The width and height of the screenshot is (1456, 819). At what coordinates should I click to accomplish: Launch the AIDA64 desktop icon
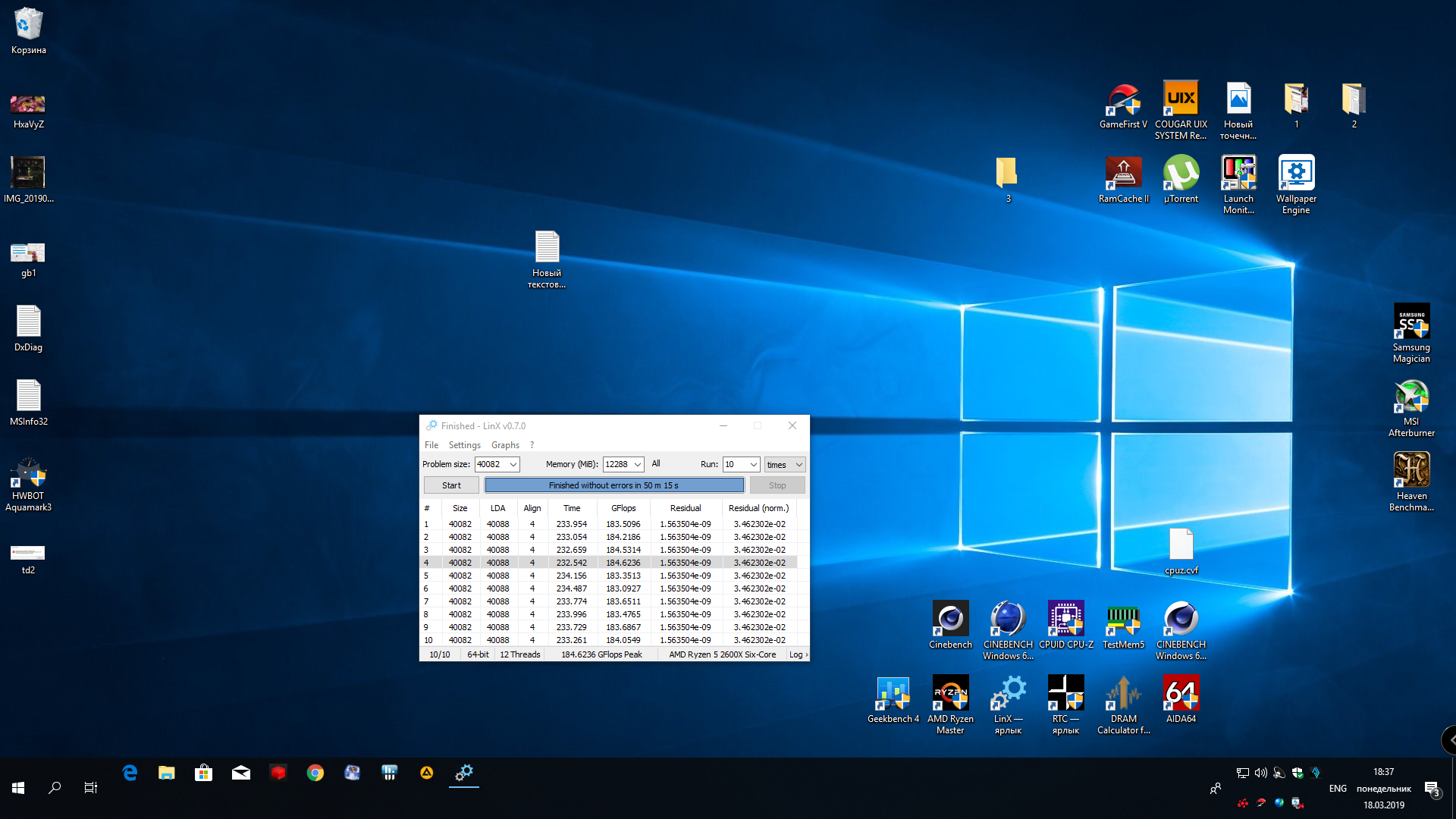pos(1181,694)
